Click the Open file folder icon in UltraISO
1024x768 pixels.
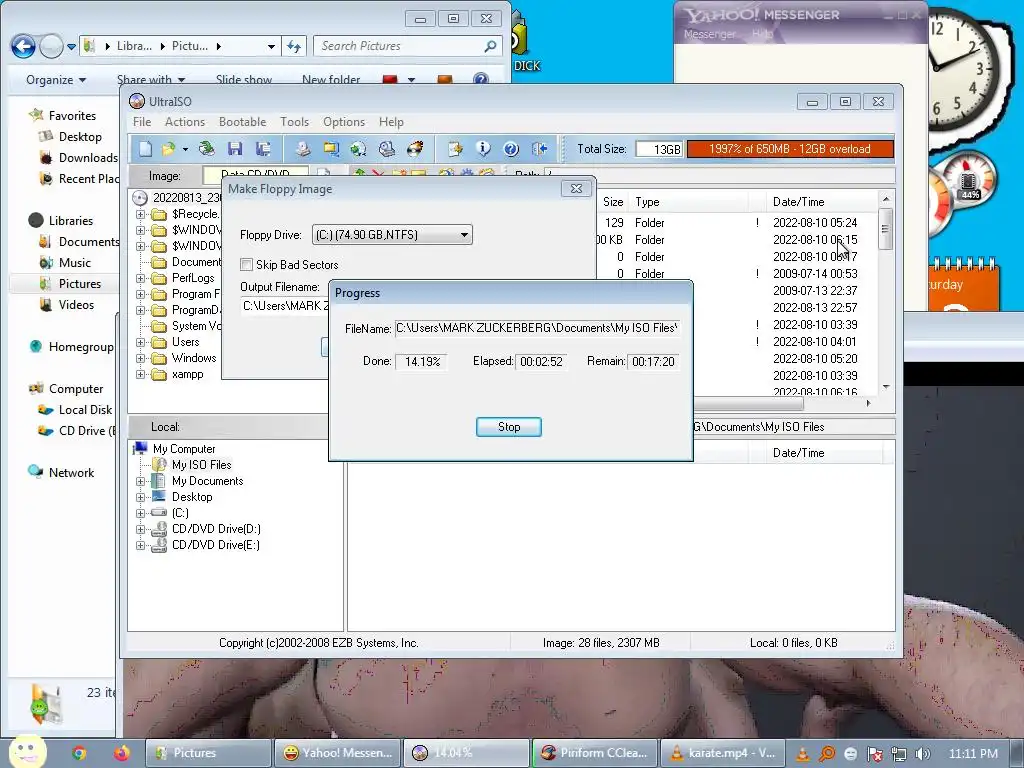pyautogui.click(x=168, y=149)
